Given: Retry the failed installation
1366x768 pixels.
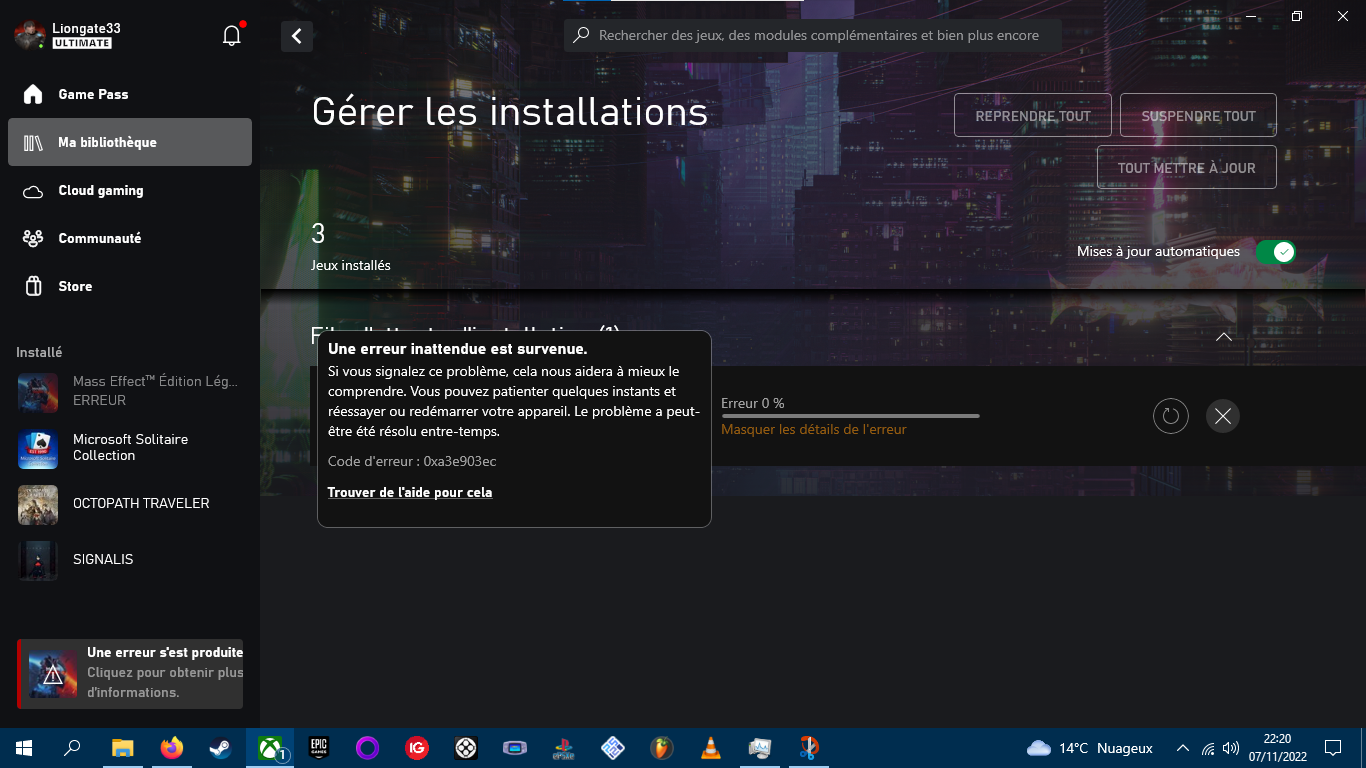Looking at the screenshot, I should pos(1171,416).
